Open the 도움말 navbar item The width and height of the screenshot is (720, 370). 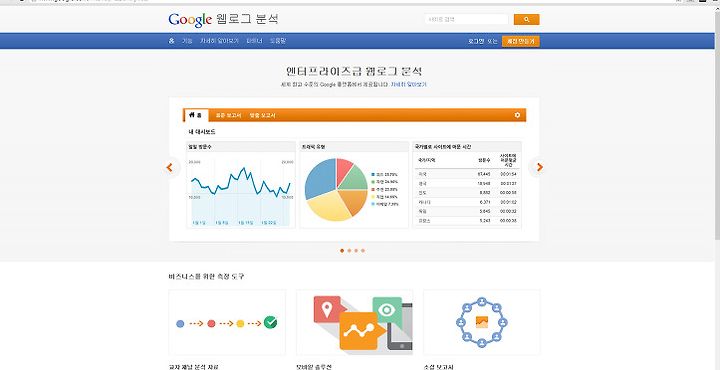(x=277, y=41)
